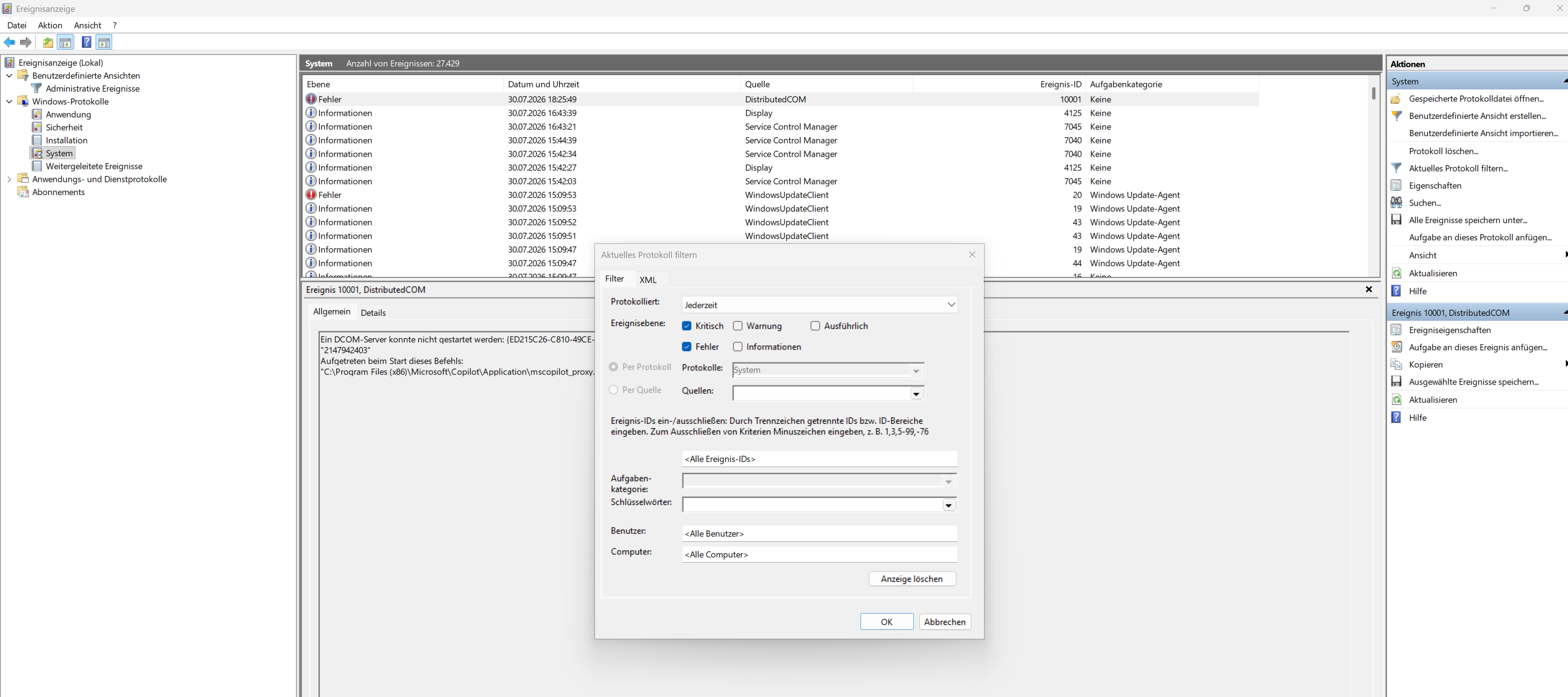Click the error icon of WindowsUpdateClient event 20
The height and width of the screenshot is (697, 1568).
pos(311,194)
